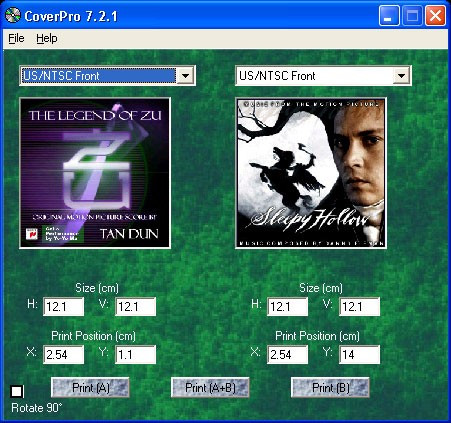Click the CoverPro disc icon in title bar
The height and width of the screenshot is (423, 451).
pos(13,15)
